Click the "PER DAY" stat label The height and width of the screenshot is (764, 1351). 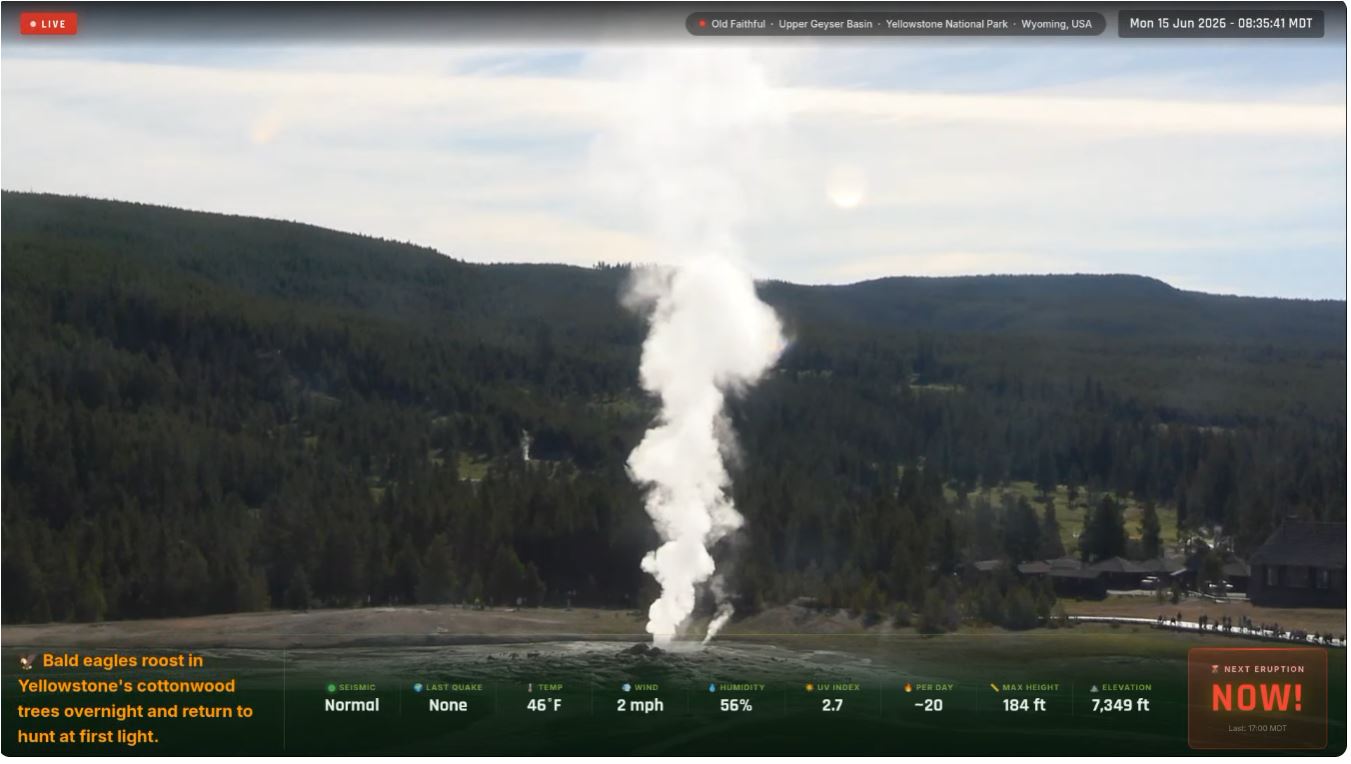coord(933,688)
